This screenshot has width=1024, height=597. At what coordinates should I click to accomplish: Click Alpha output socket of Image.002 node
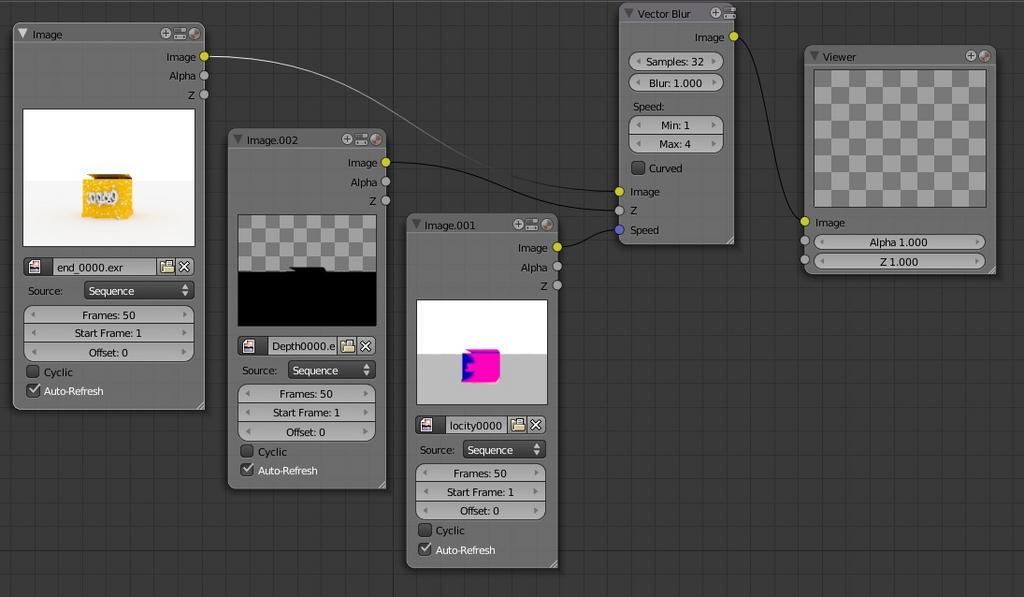(x=386, y=182)
